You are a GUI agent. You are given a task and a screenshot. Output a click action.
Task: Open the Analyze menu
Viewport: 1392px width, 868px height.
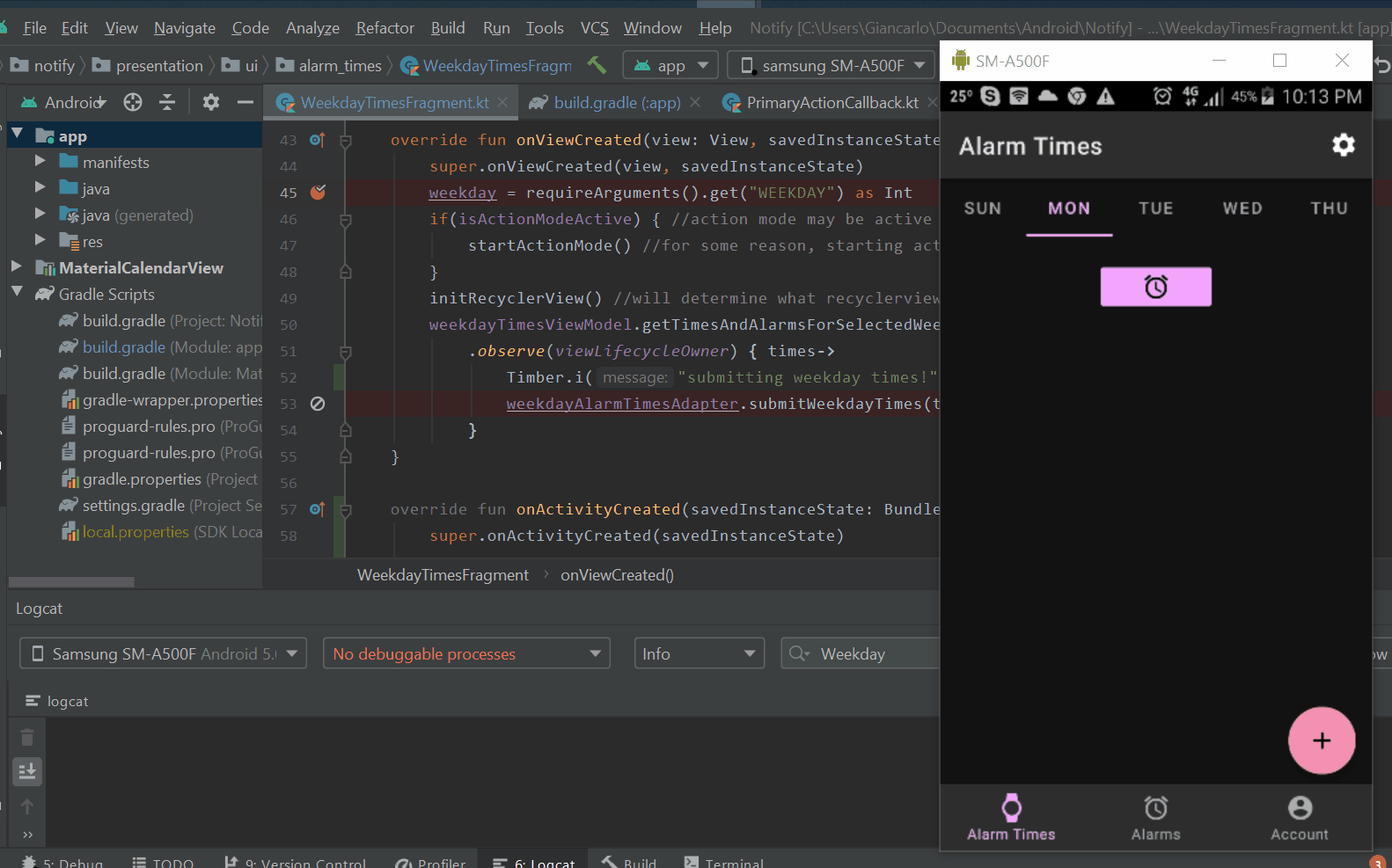click(312, 28)
